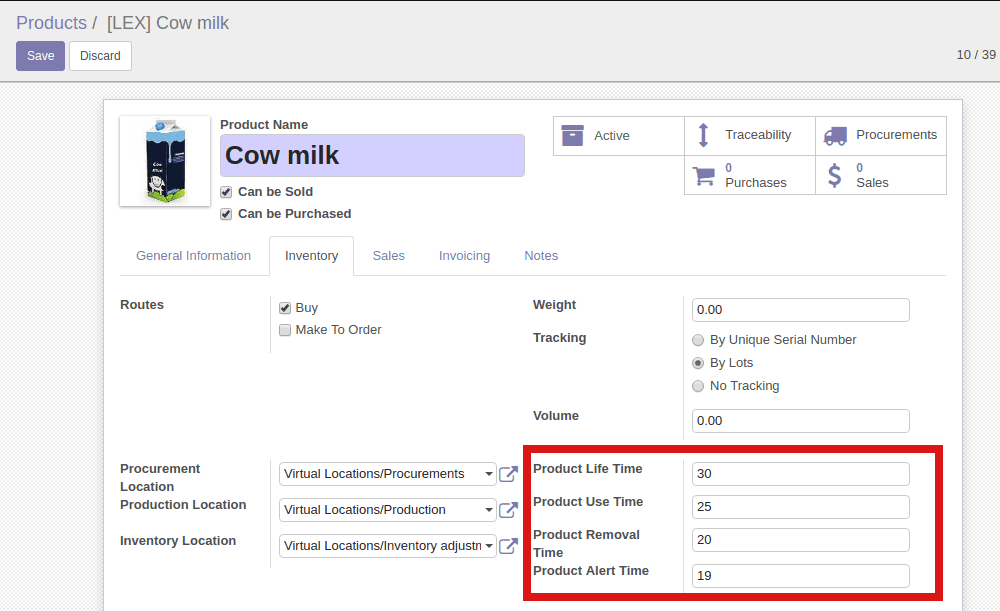This screenshot has height=611, width=1000.
Task: Switch to the Inventory tab
Action: tap(311, 256)
